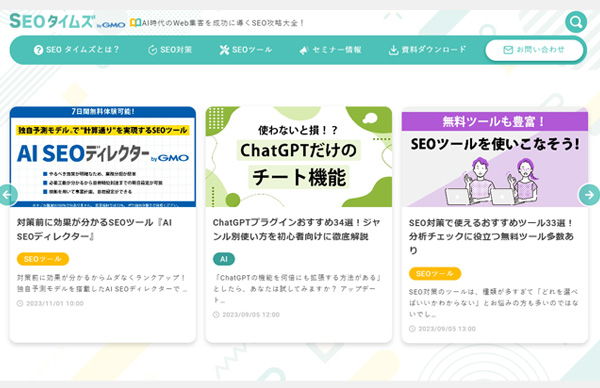Screen dimensions: 600x388
Task: Click excerpt starting SEO対策のツールは、種類が
Action: [x=494, y=303]
